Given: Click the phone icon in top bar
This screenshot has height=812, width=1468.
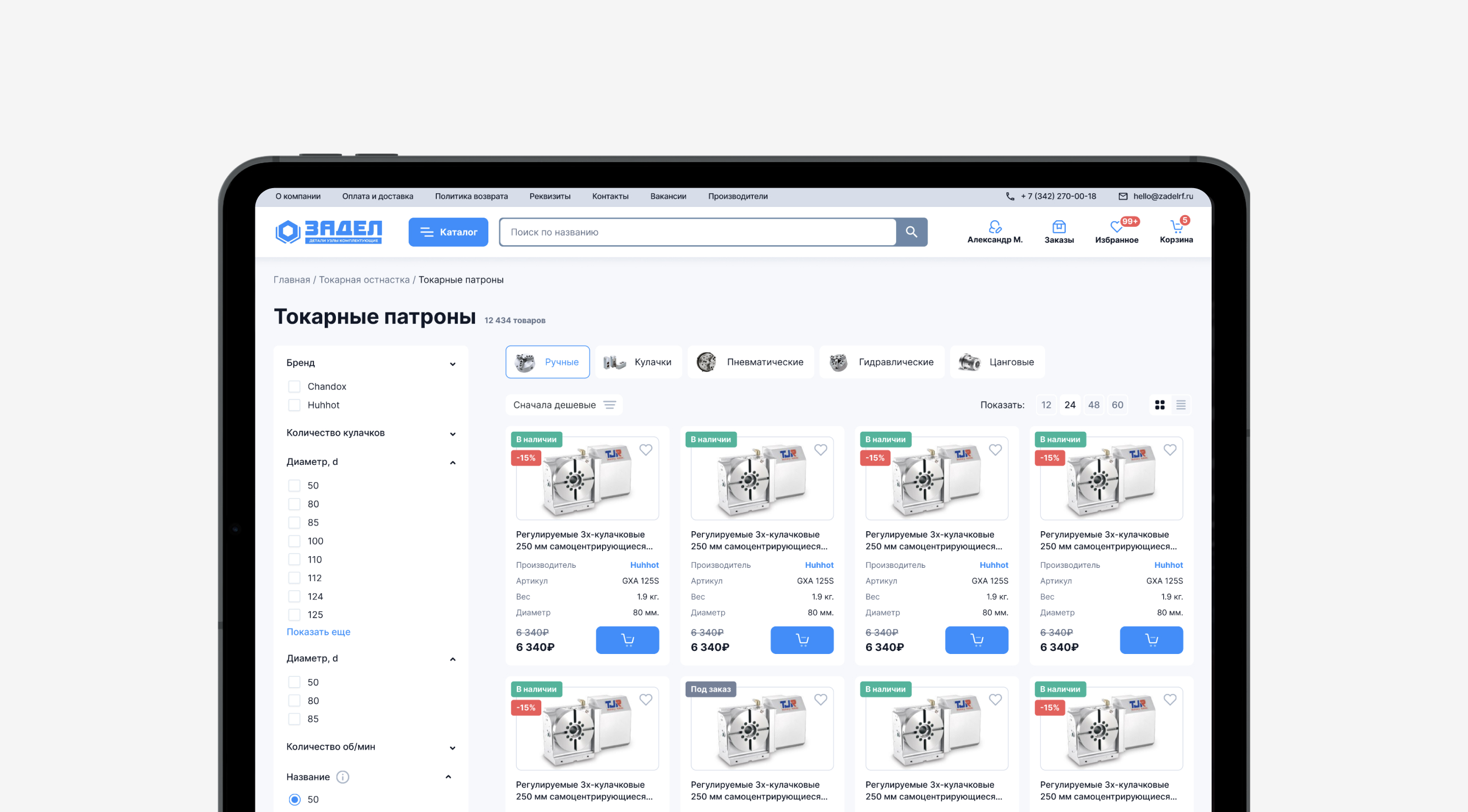Looking at the screenshot, I should (1010, 196).
